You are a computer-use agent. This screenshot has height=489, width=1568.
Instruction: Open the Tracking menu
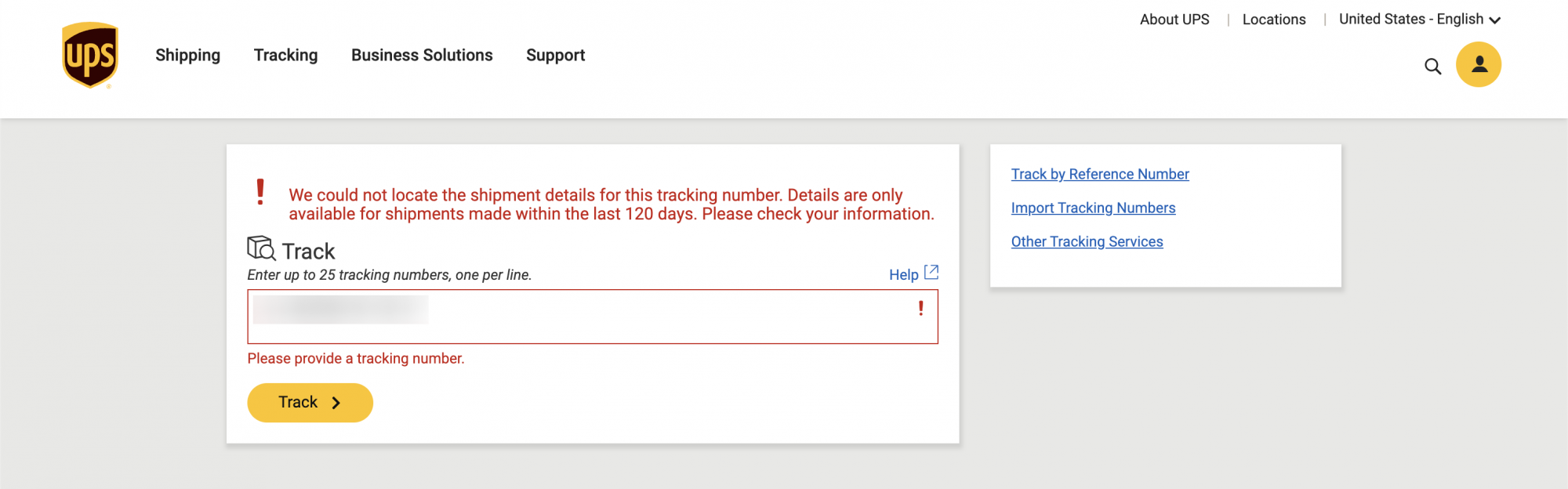coord(286,56)
